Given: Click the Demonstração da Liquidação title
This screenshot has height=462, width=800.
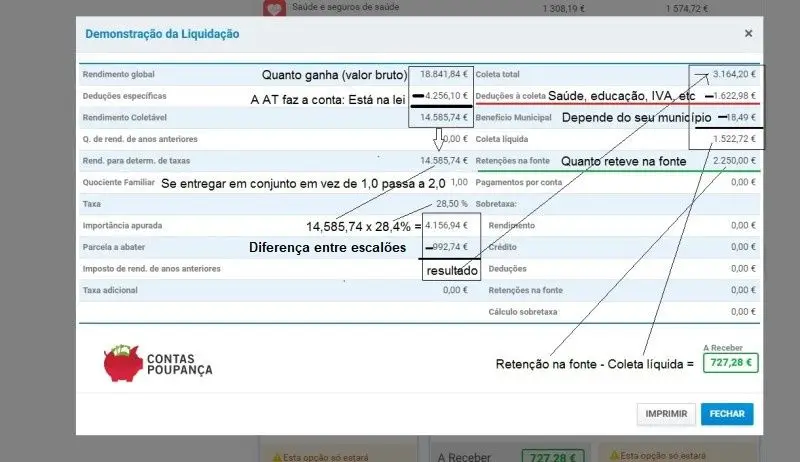Looking at the screenshot, I should coord(162,34).
